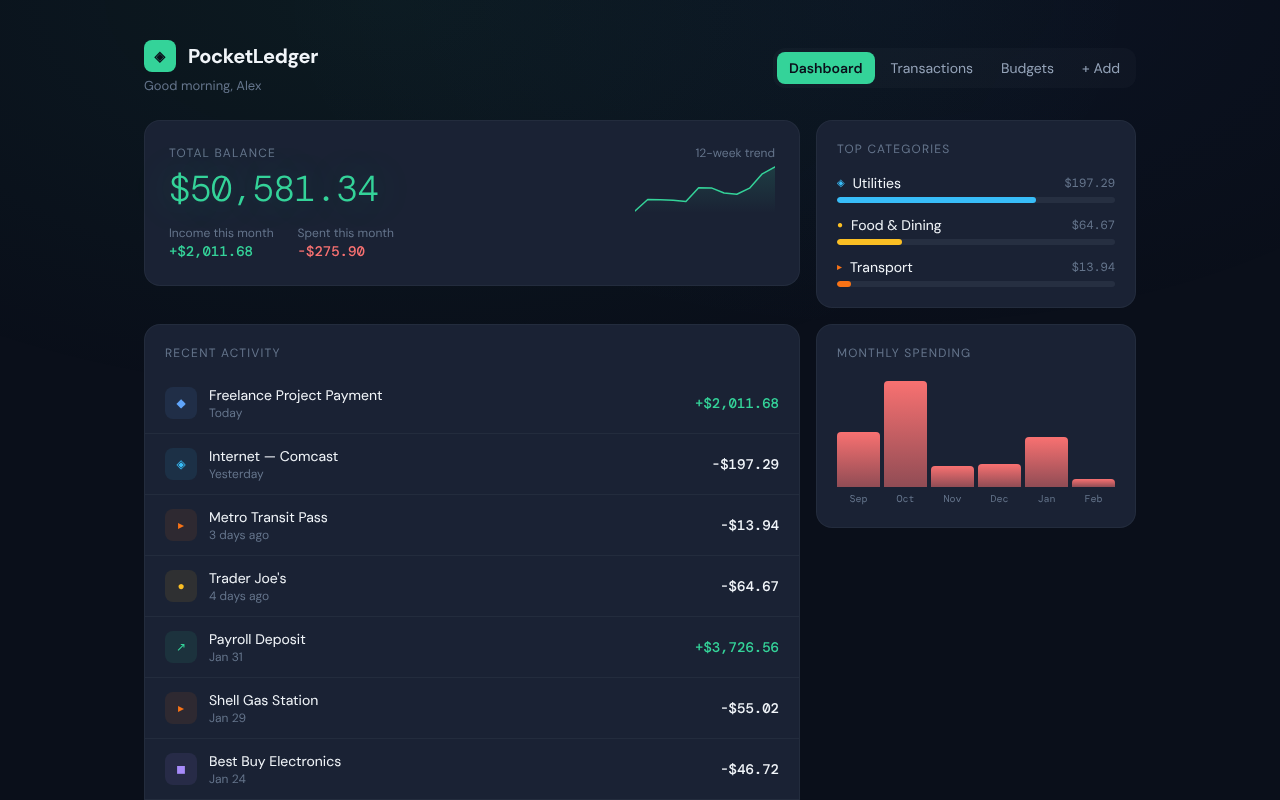Click the Freelance Project Payment transaction icon

point(180,403)
